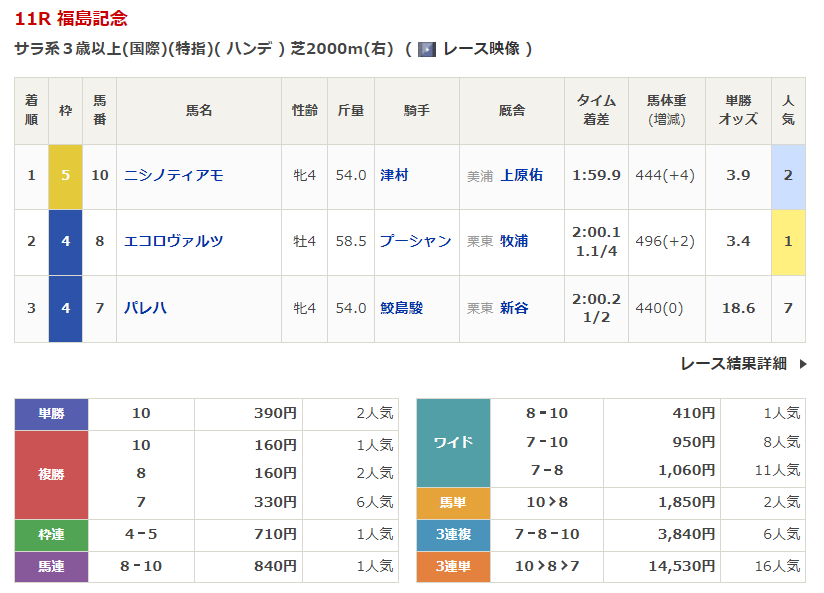Select the red 複勝 payout label
824x593 pixels.
[51, 474]
